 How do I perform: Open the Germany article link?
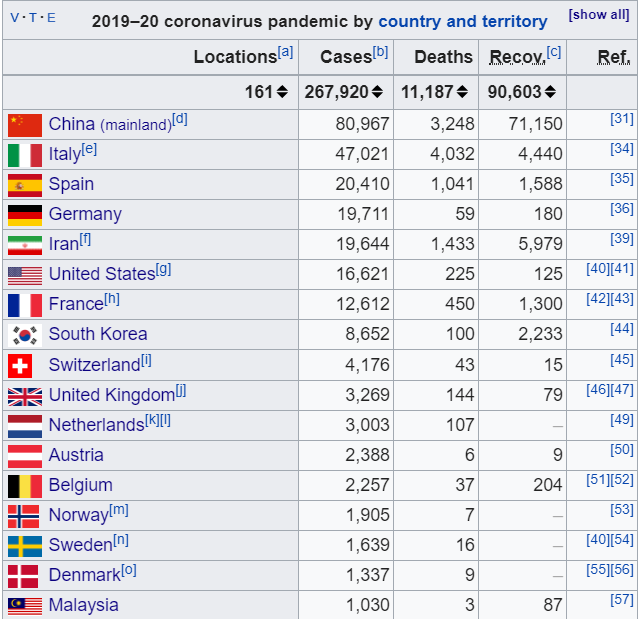click(85, 214)
